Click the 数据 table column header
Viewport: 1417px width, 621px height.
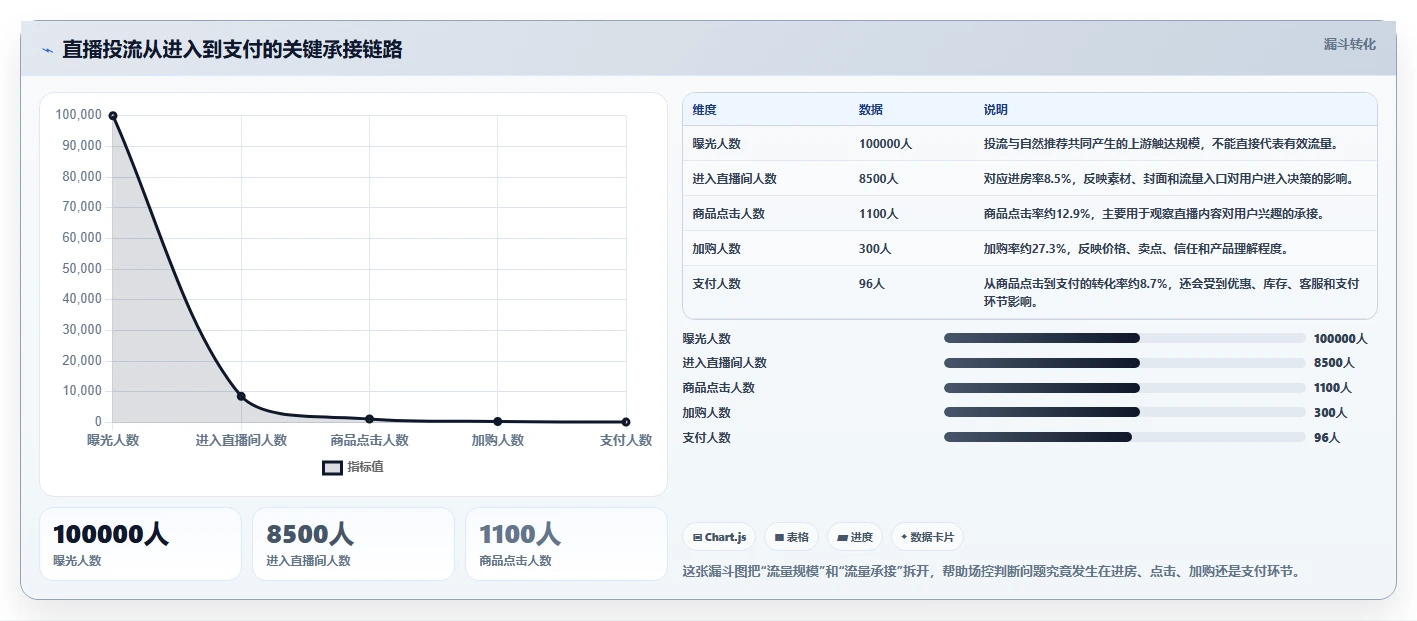coord(871,110)
